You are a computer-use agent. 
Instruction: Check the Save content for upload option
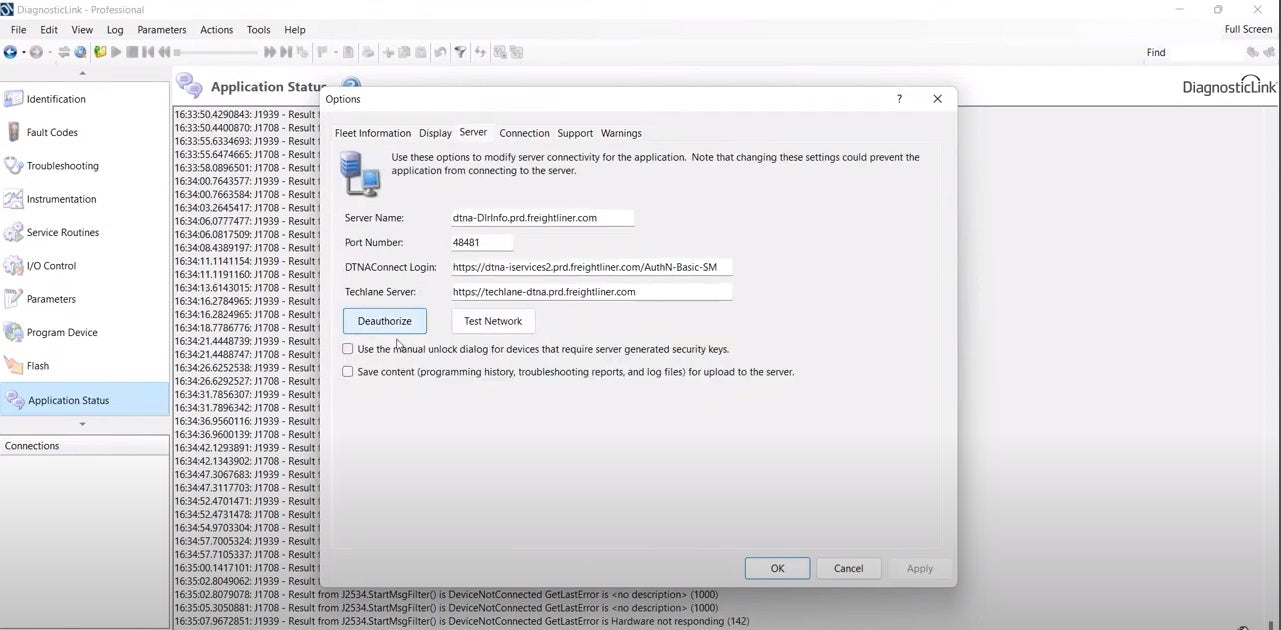pyautogui.click(x=348, y=372)
